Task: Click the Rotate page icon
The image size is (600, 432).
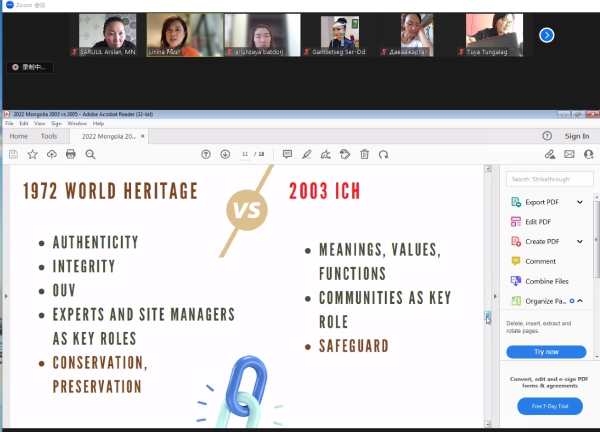Action: tap(383, 154)
